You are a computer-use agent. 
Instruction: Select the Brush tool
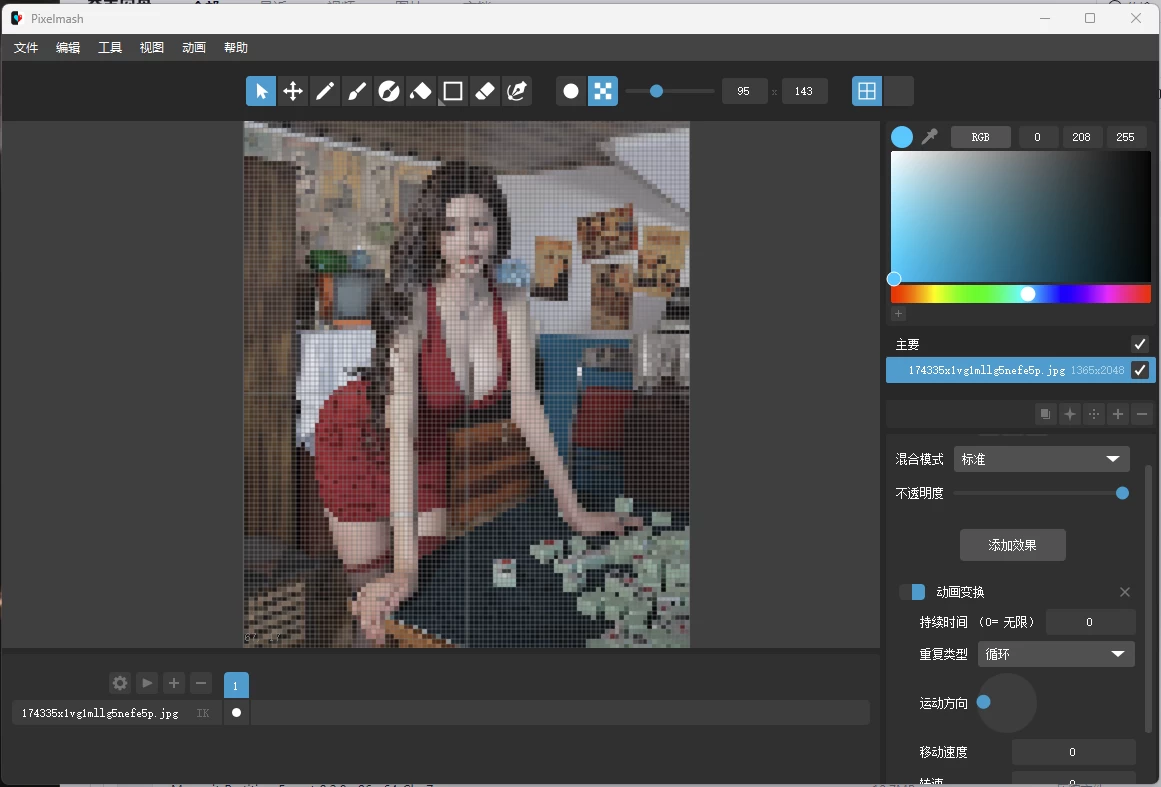[x=357, y=91]
